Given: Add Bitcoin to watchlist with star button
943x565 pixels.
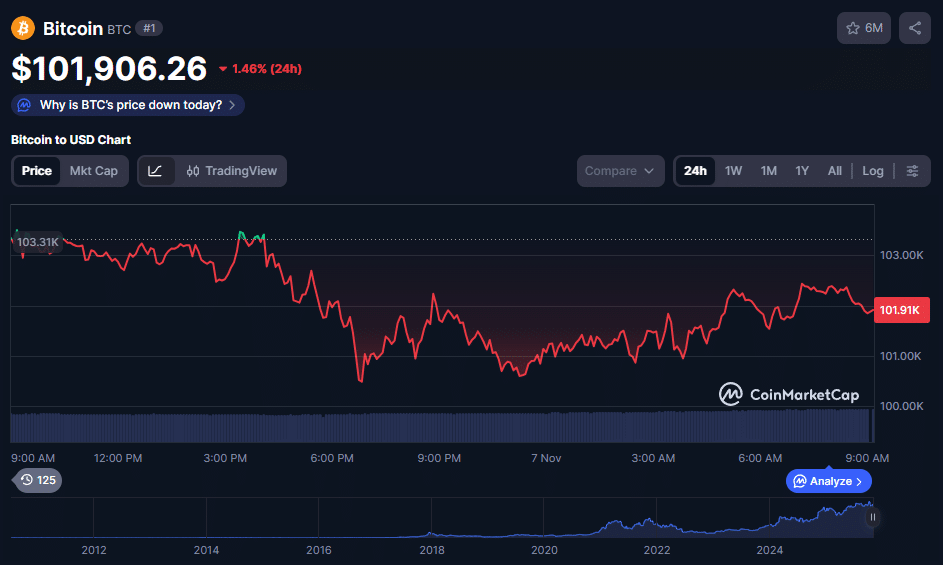Looking at the screenshot, I should pyautogui.click(x=864, y=28).
